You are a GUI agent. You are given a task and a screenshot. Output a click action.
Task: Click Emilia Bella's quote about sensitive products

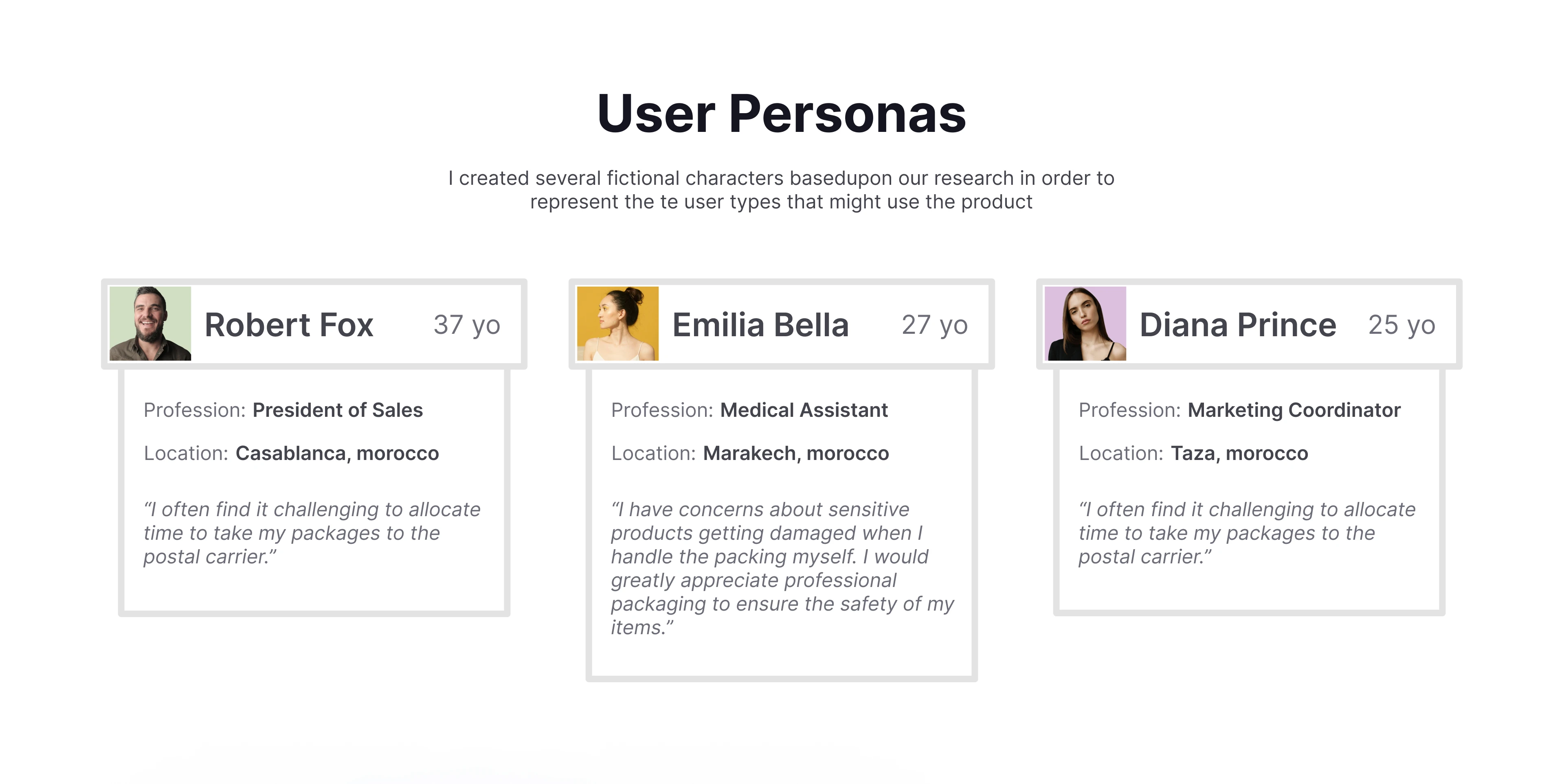pyautogui.click(x=782, y=568)
